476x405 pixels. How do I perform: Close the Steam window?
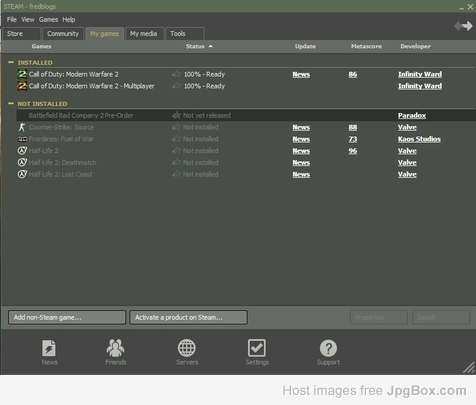tap(470, 7)
